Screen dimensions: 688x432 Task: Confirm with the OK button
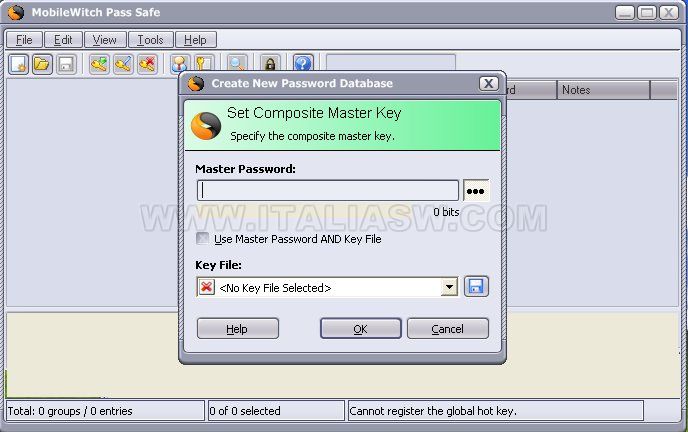(361, 329)
